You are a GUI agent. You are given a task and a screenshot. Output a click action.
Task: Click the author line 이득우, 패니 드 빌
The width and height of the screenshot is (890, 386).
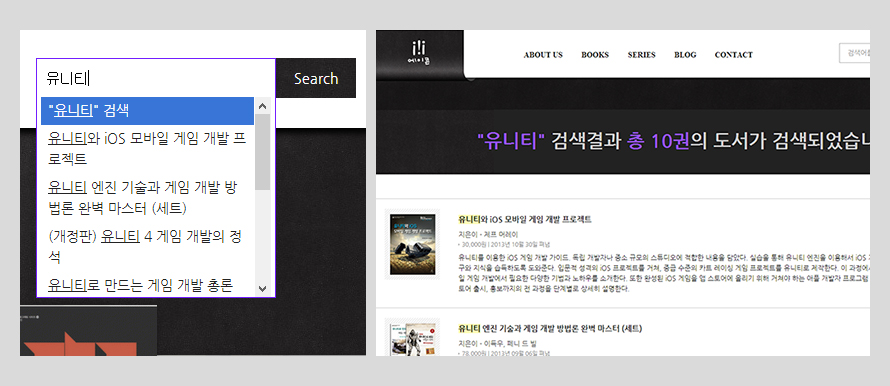[497, 344]
